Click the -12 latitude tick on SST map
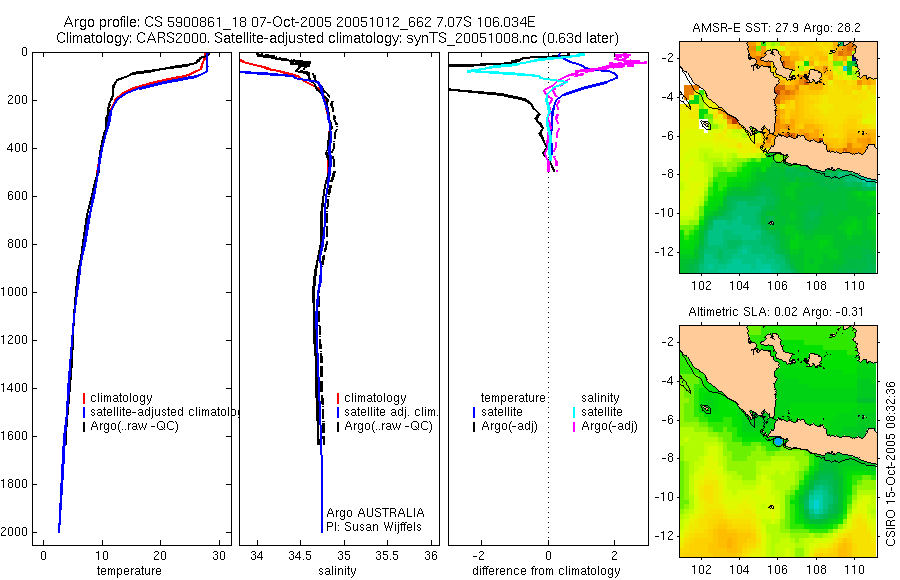The width and height of the screenshot is (900, 580). click(665, 252)
